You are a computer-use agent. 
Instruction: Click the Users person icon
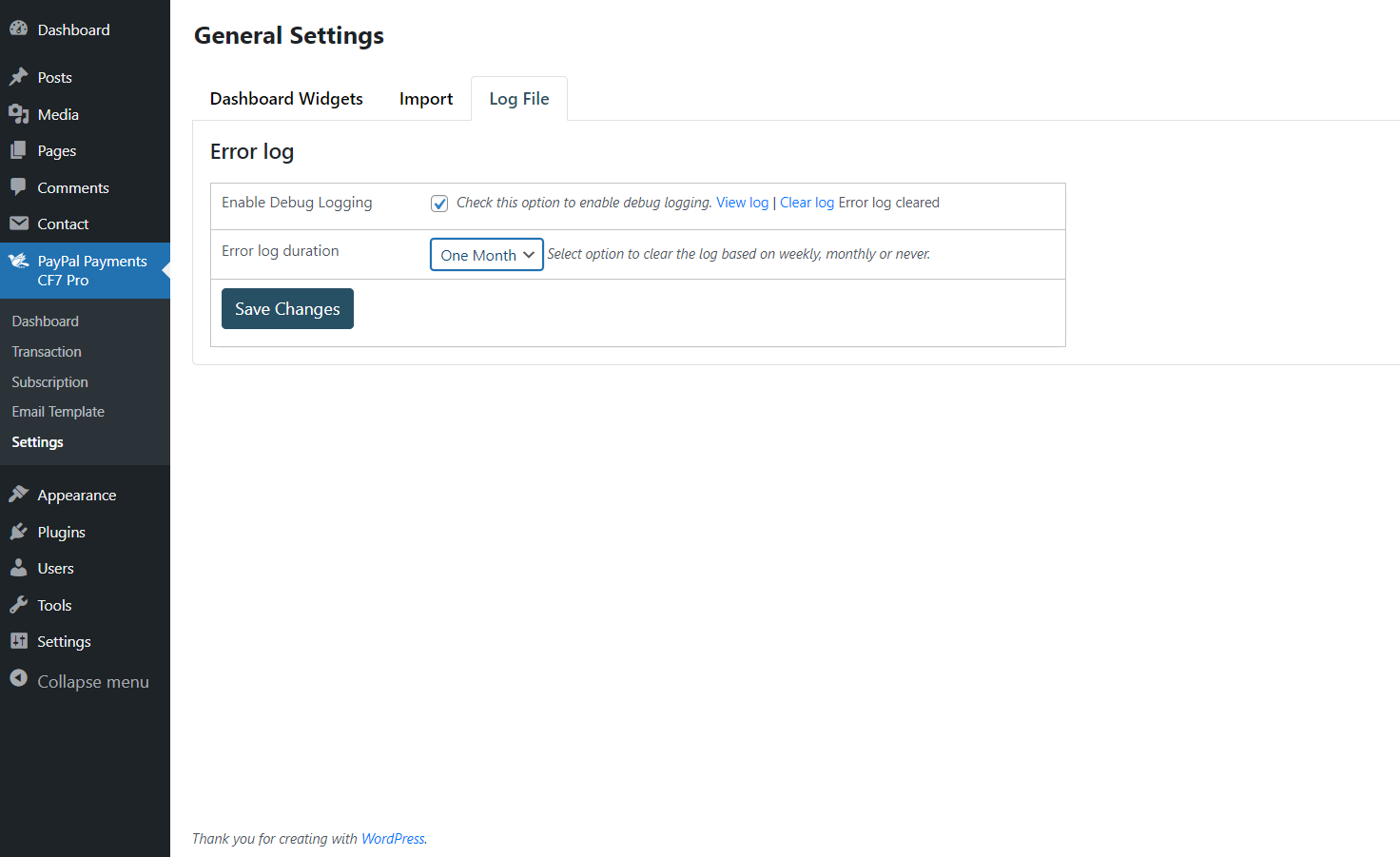tap(18, 568)
